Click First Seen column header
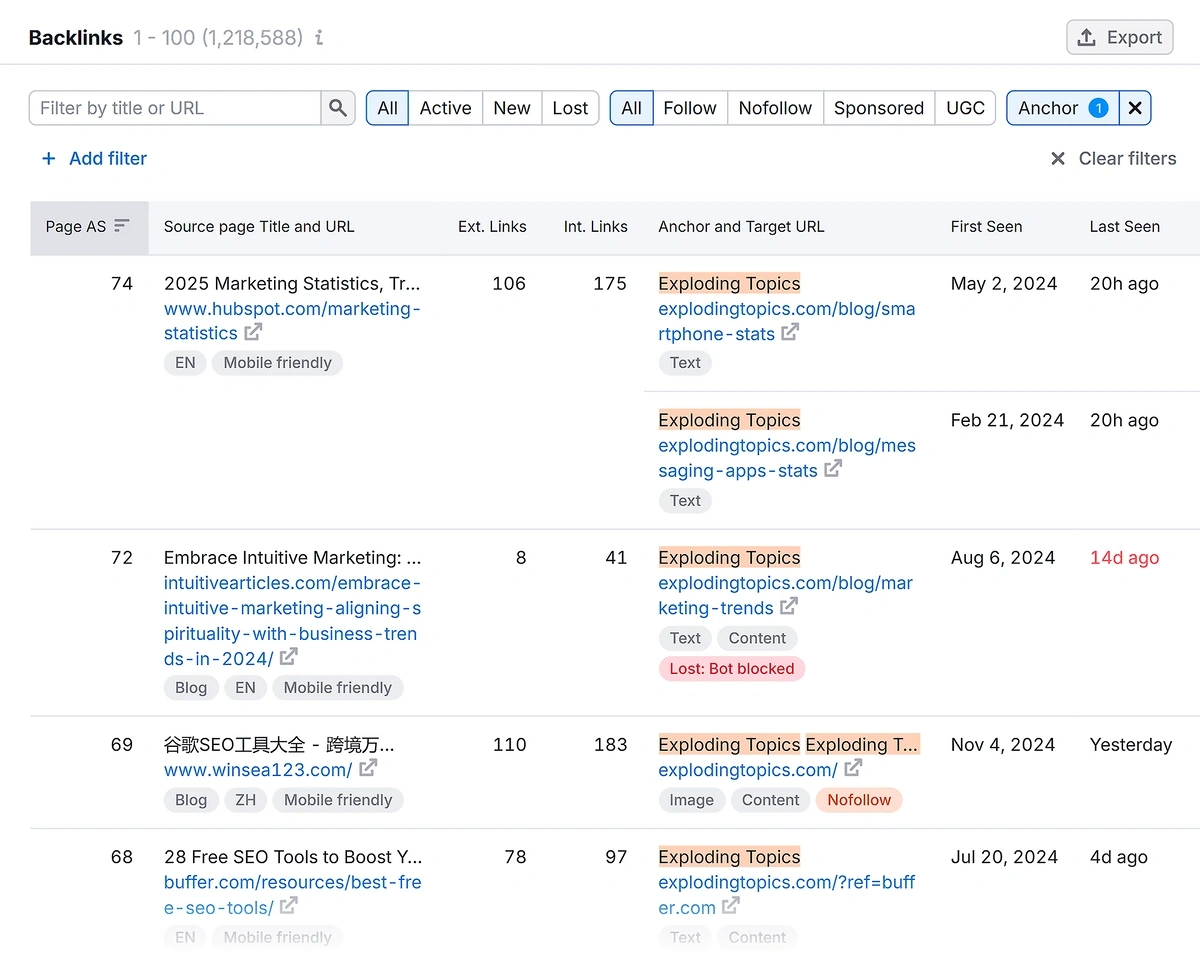This screenshot has height=953, width=1200. 986,227
